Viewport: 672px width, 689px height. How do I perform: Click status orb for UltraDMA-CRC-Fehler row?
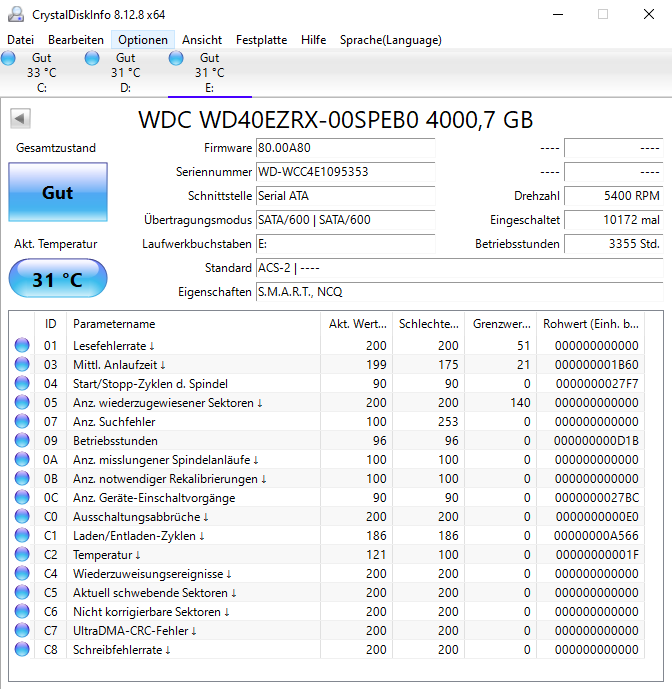pos(22,630)
